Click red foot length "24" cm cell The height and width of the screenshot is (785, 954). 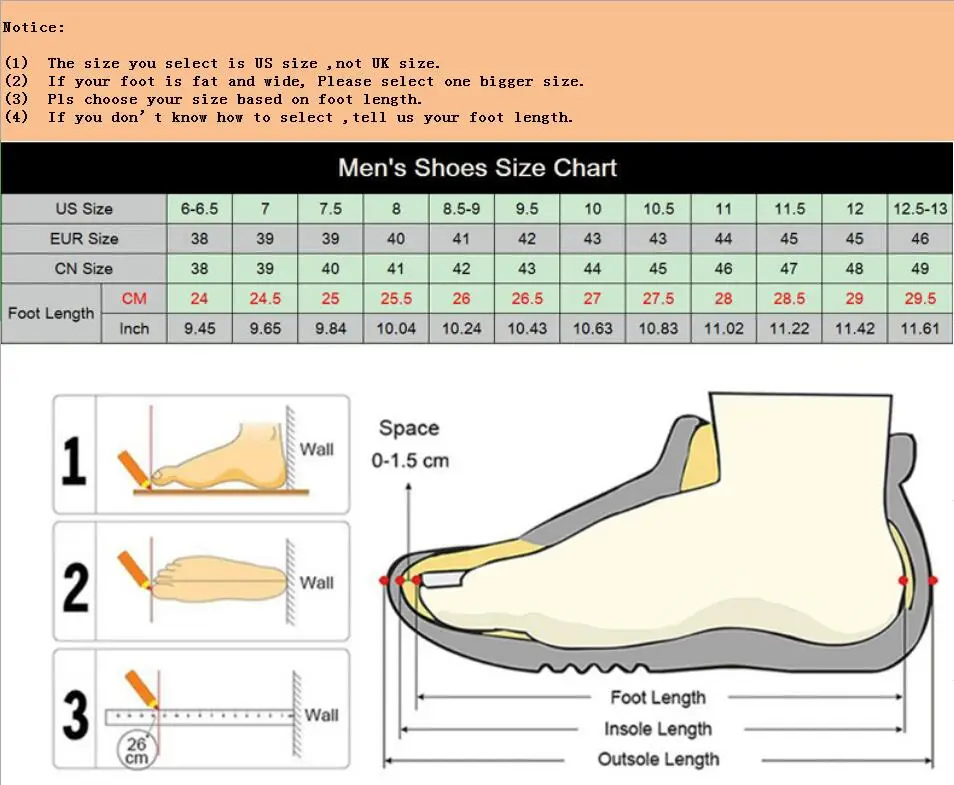[200, 298]
